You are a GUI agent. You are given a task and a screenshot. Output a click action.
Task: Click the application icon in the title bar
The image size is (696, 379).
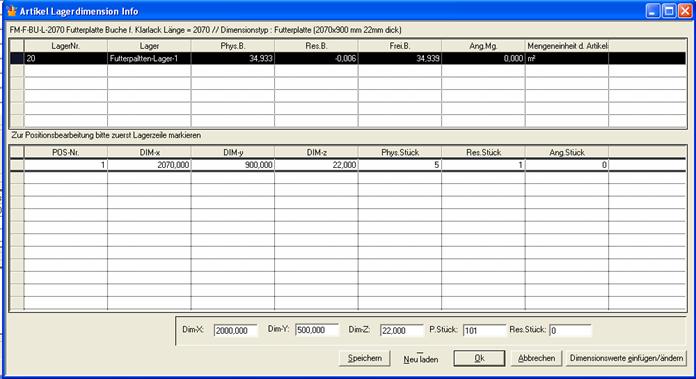[x=11, y=11]
